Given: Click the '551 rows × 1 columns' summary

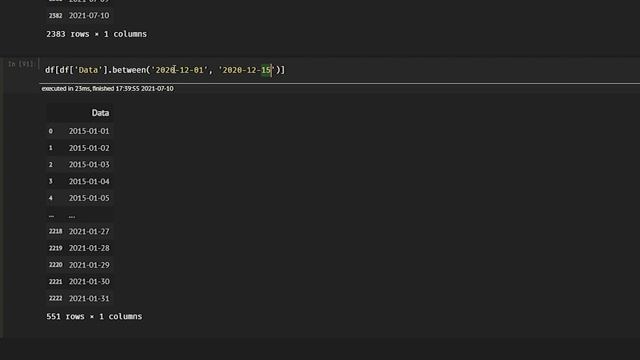Looking at the screenshot, I should click(94, 316).
